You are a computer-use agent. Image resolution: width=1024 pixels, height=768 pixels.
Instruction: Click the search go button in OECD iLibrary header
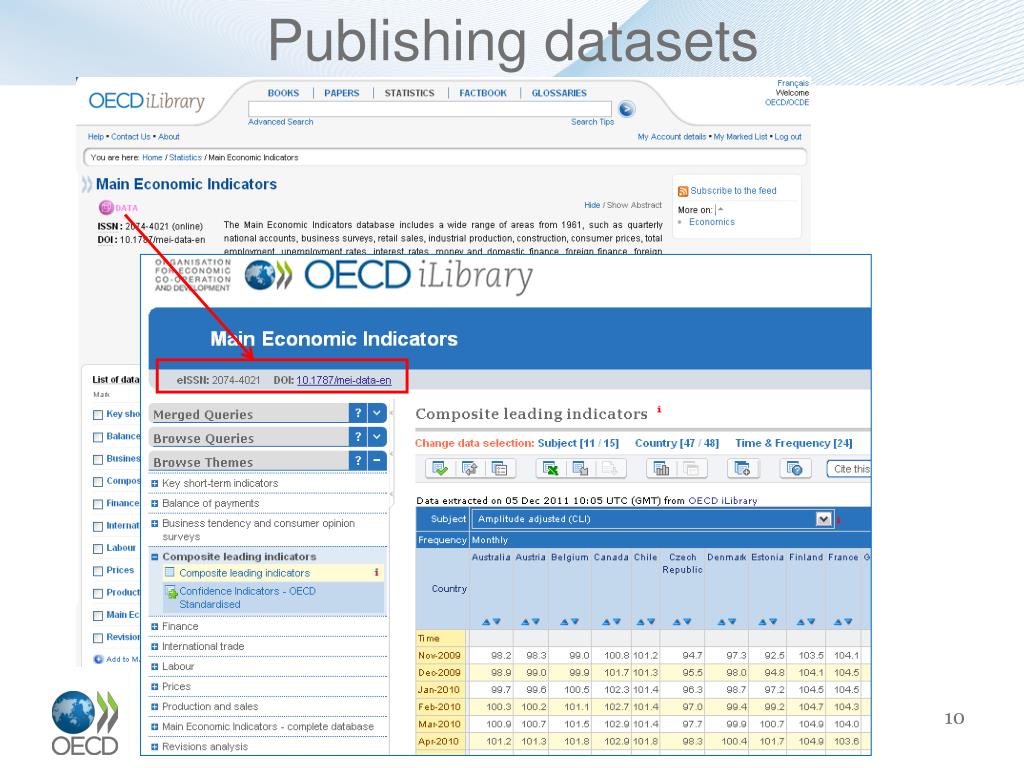626,109
